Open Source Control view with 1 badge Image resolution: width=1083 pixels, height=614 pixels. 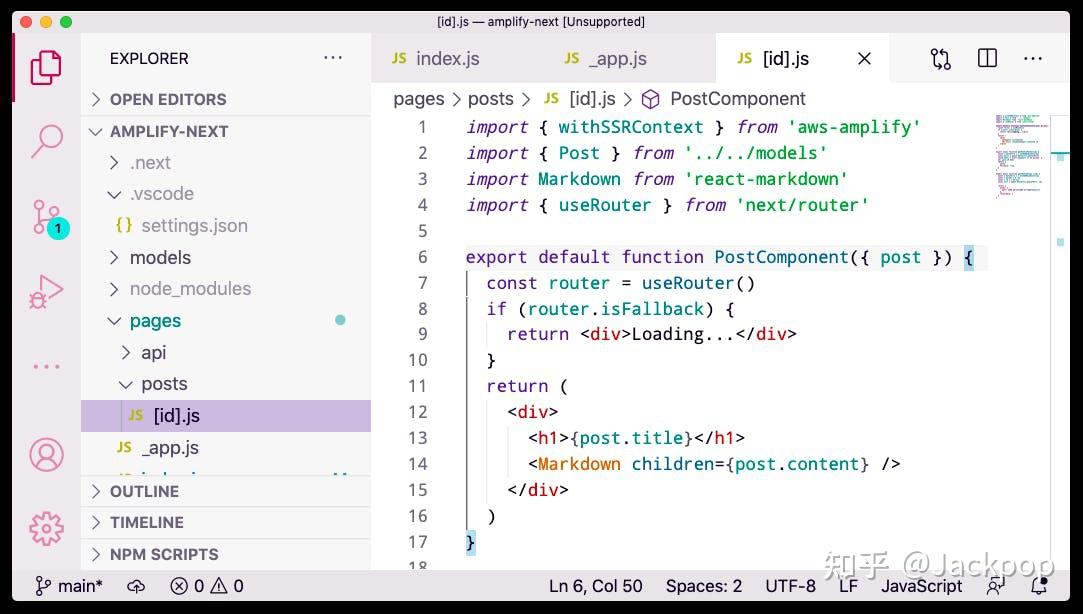coord(50,218)
